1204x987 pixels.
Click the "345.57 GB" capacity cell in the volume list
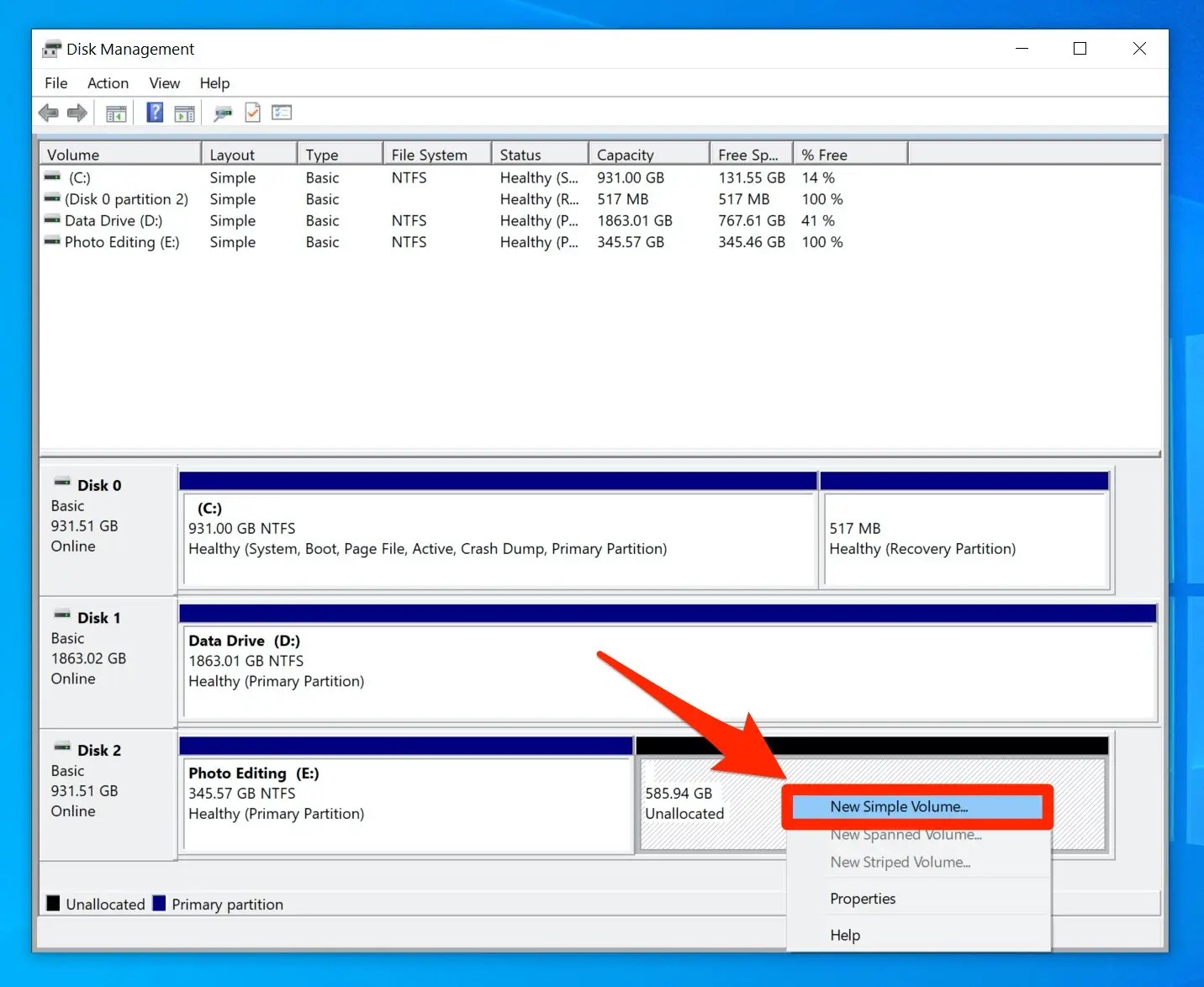pos(631,242)
